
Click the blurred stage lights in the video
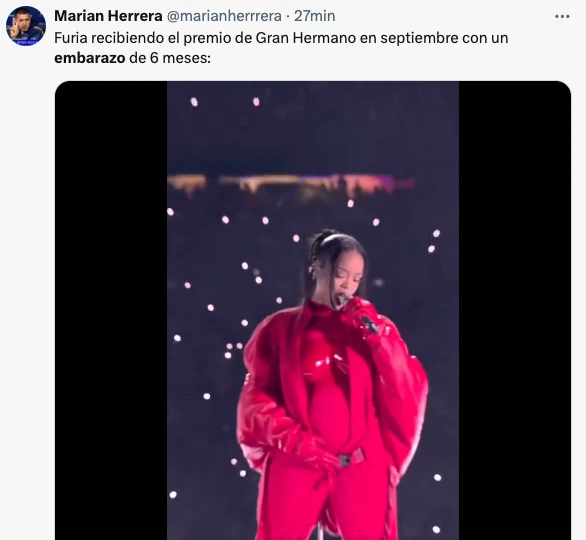click(x=292, y=184)
